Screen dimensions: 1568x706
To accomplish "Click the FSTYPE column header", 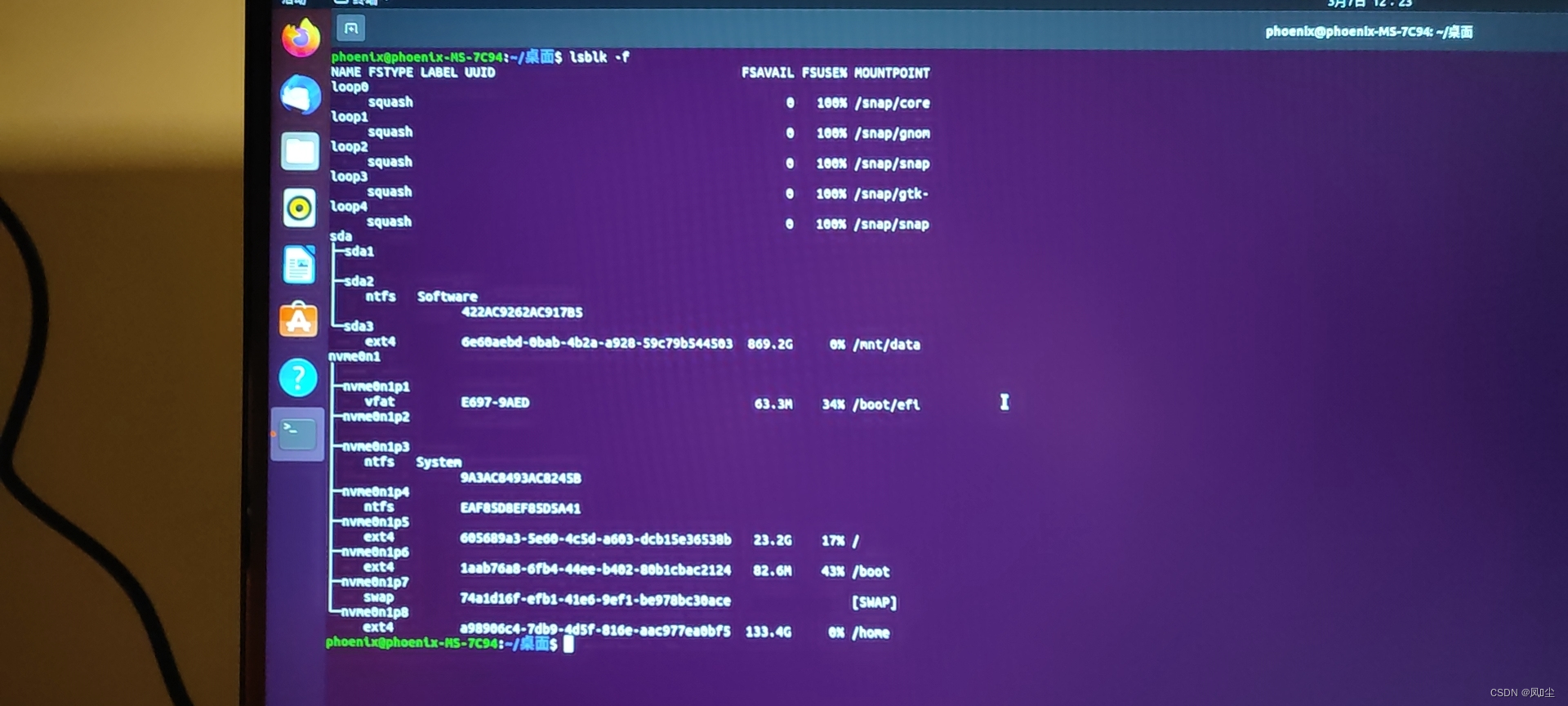I will click(390, 72).
